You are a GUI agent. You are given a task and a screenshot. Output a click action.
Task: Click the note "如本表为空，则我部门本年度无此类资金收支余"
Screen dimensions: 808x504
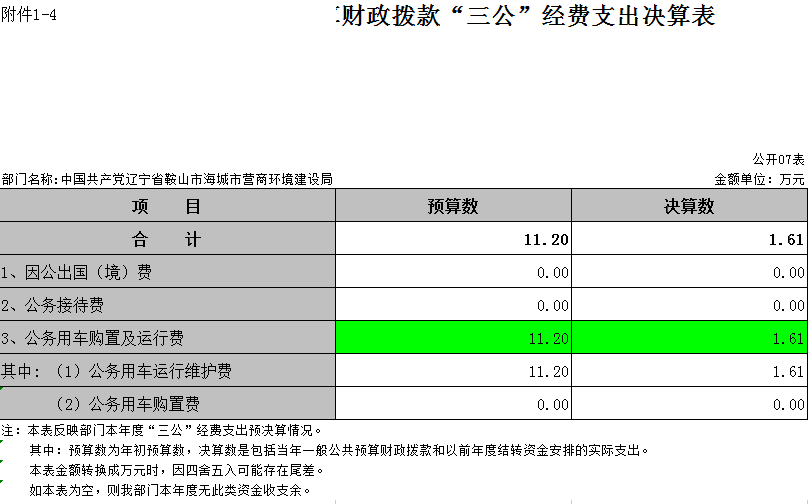(x=170, y=490)
